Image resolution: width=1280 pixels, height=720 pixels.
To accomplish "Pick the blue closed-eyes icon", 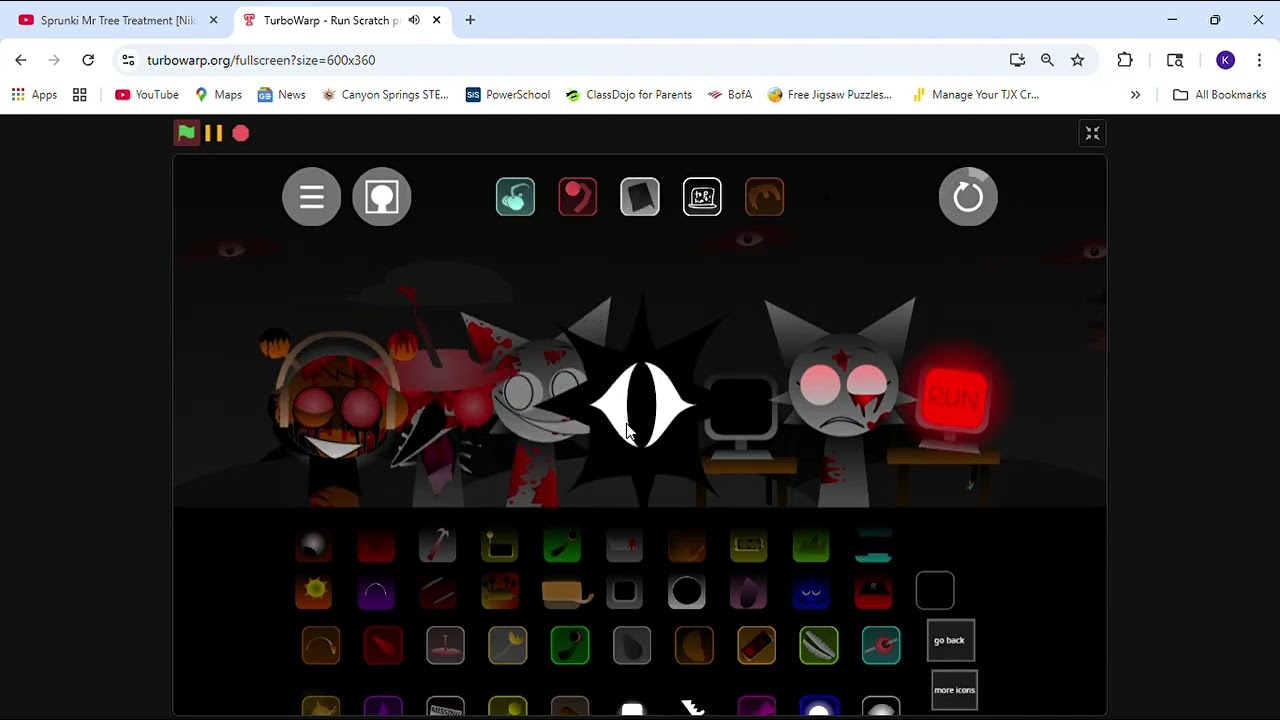I will point(811,591).
